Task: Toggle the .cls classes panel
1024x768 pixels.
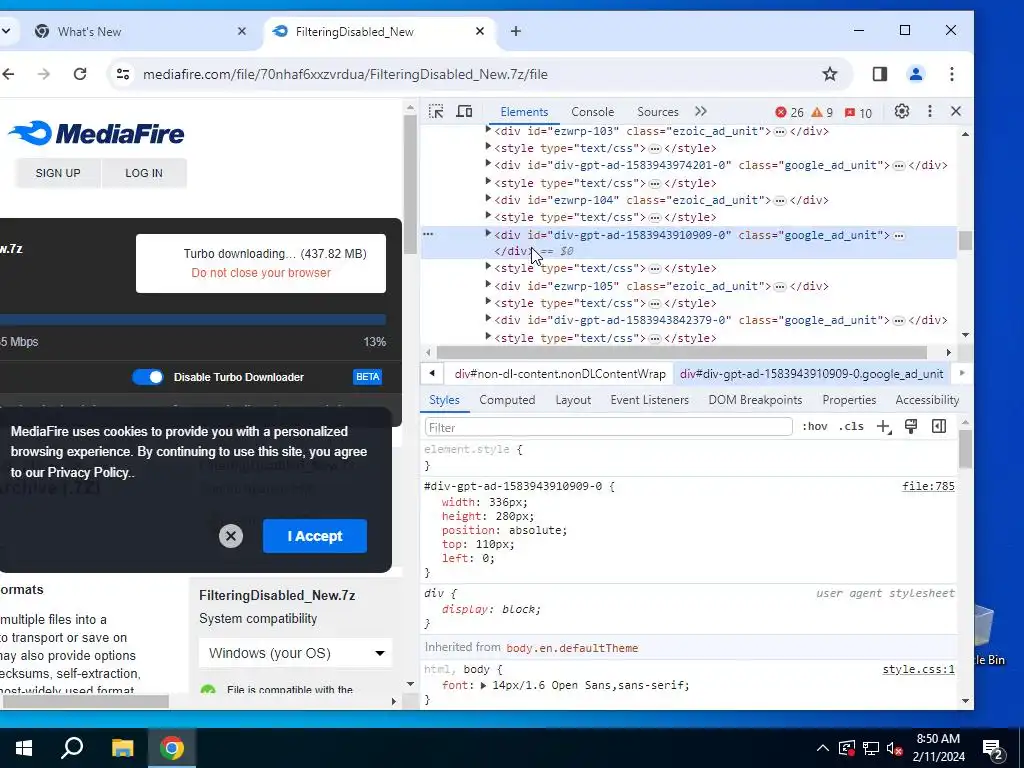Action: pyautogui.click(x=851, y=426)
